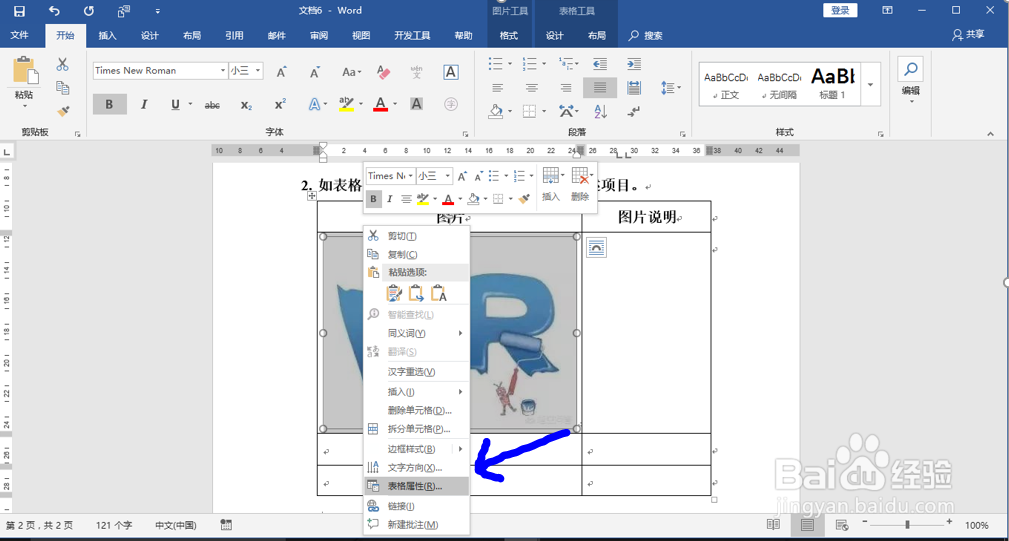Toggle character shading A icon

click(416, 104)
